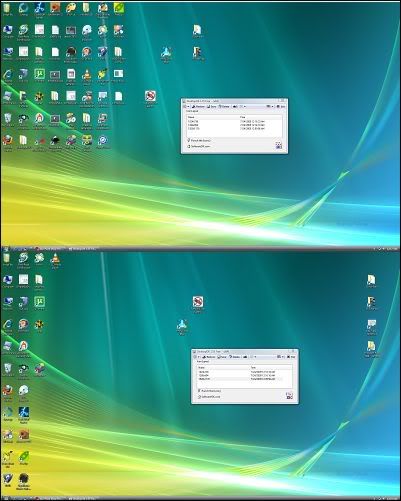Screen dimensions: 401x501
Task: Open the leftmost toolbar dropdown in upper DesktopOK
Action: pos(186,106)
